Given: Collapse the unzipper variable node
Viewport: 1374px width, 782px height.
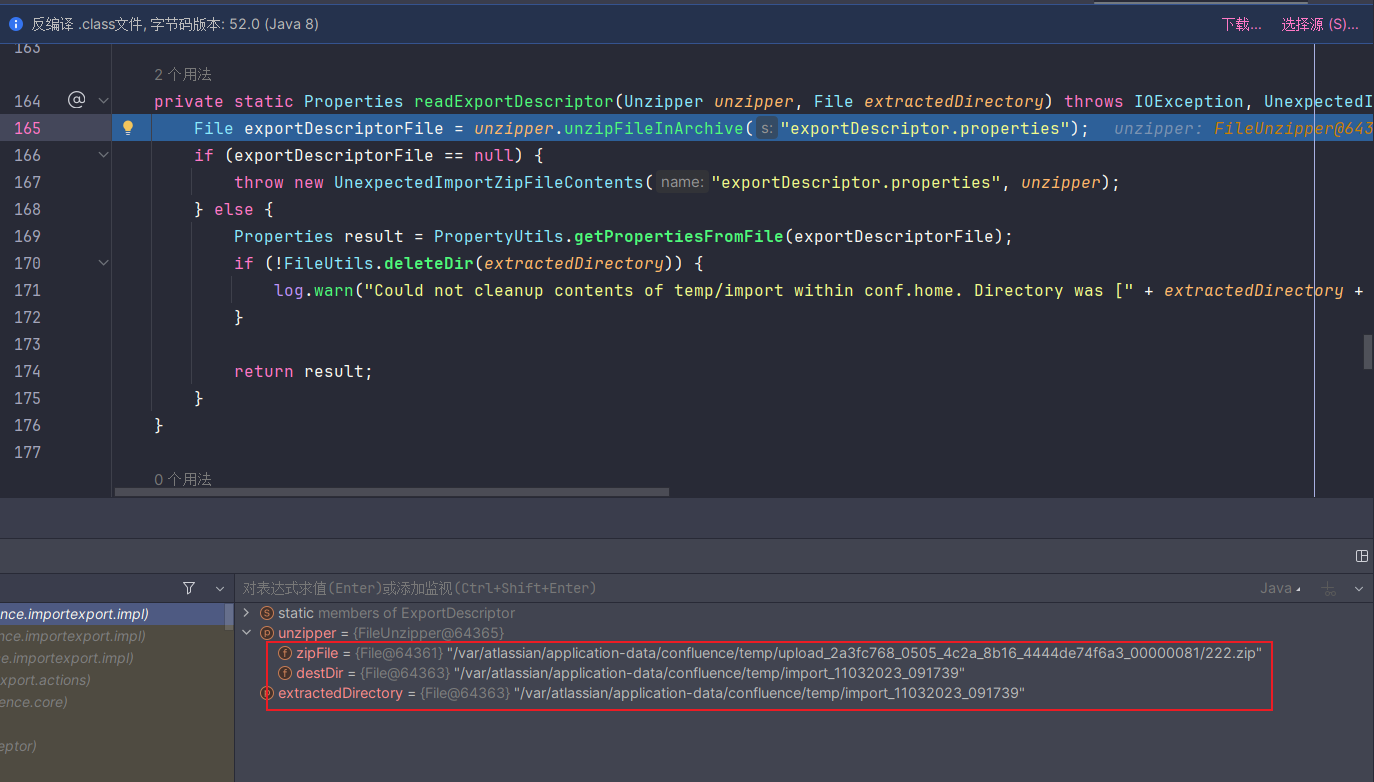Looking at the screenshot, I should [247, 633].
